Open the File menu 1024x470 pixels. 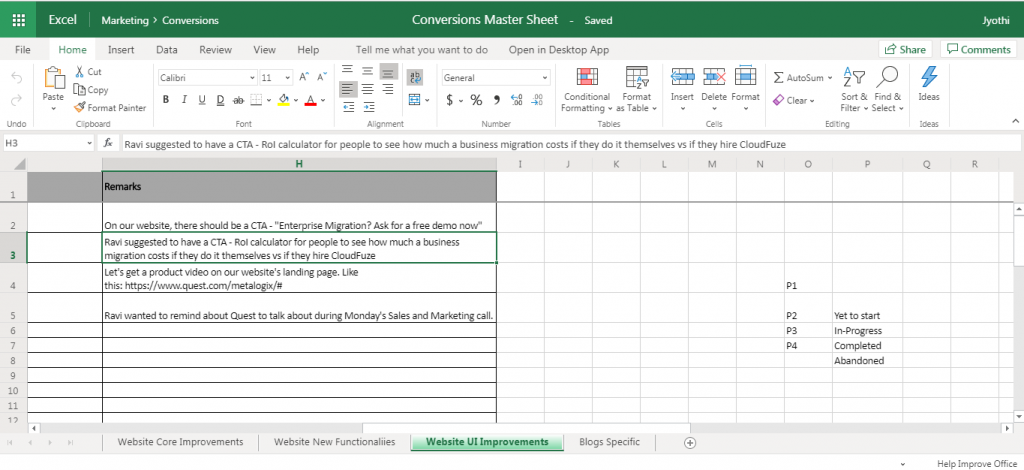point(23,50)
